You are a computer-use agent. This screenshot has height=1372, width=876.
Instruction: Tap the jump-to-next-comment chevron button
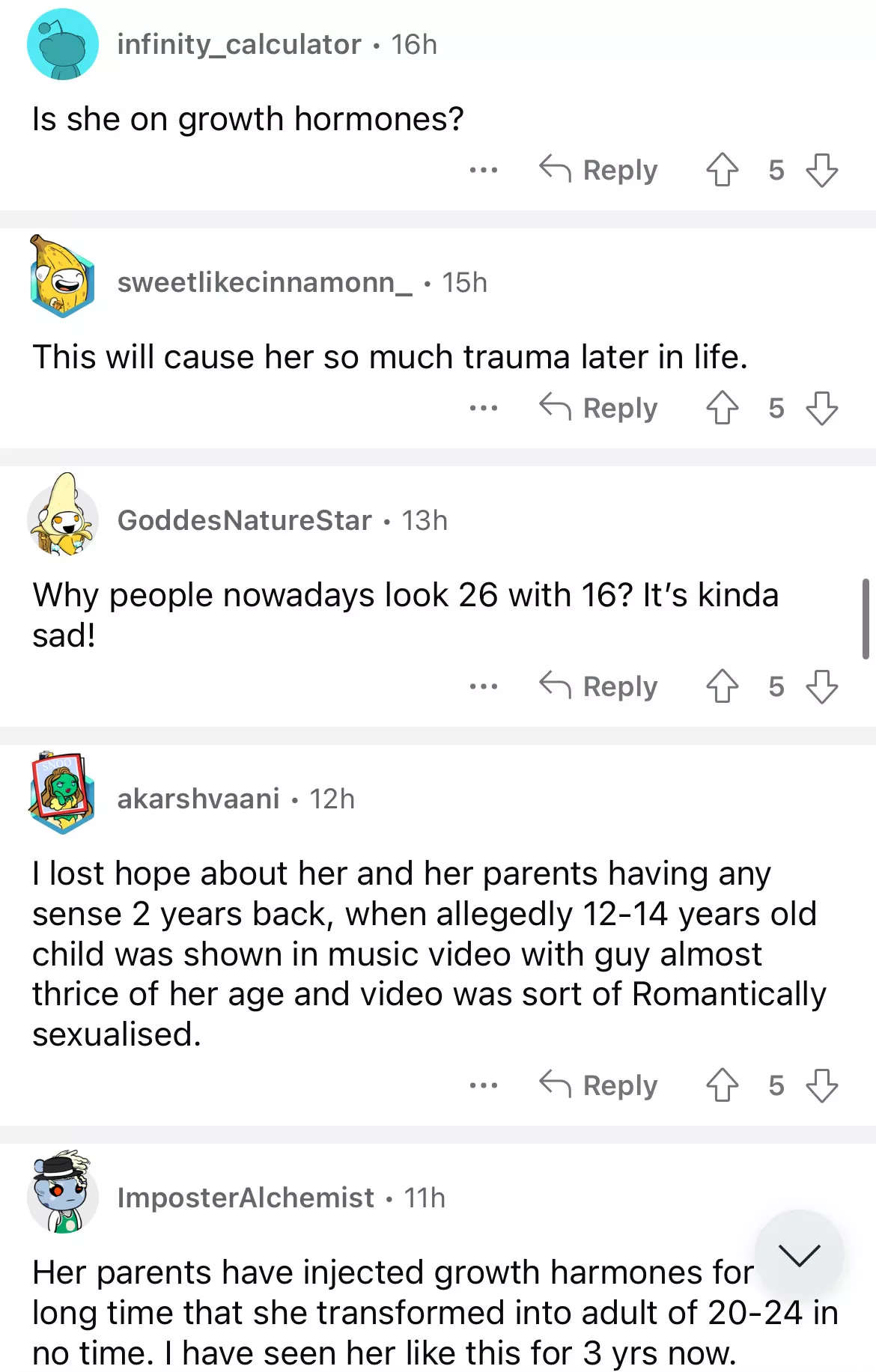(799, 1254)
